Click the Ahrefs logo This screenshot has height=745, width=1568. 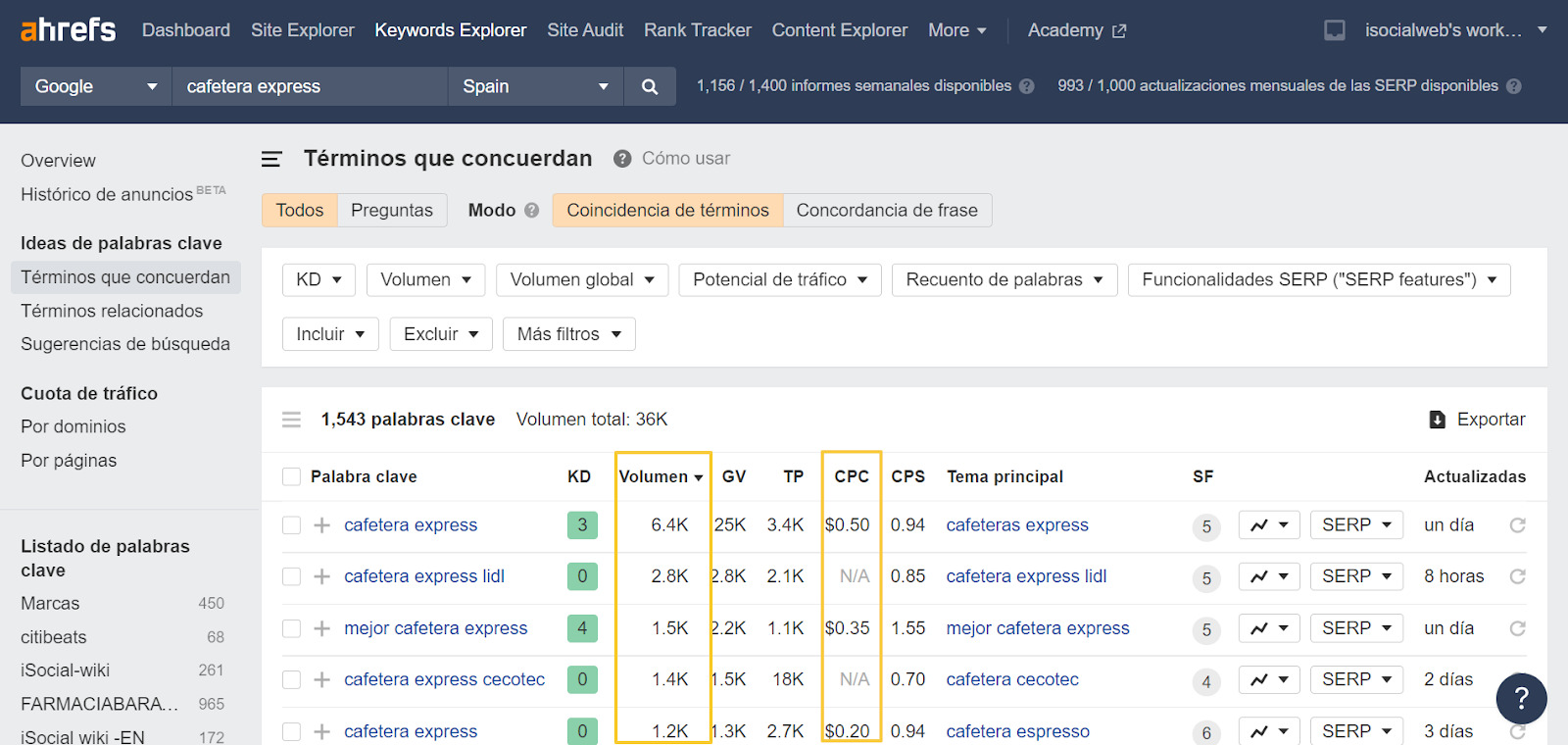click(68, 30)
